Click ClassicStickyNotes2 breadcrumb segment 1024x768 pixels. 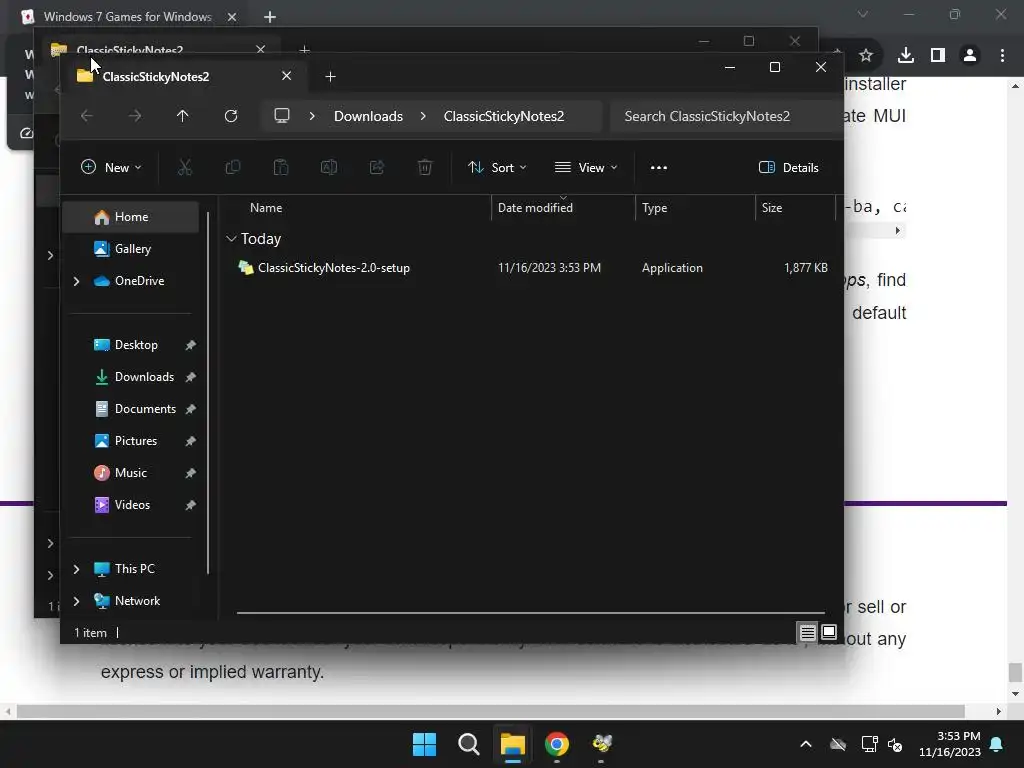tap(504, 116)
